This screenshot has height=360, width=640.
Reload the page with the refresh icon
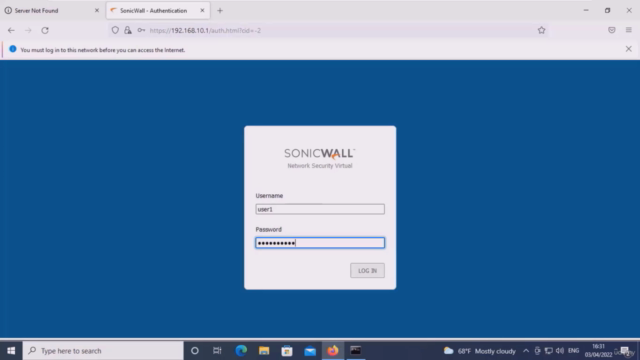(x=45, y=30)
